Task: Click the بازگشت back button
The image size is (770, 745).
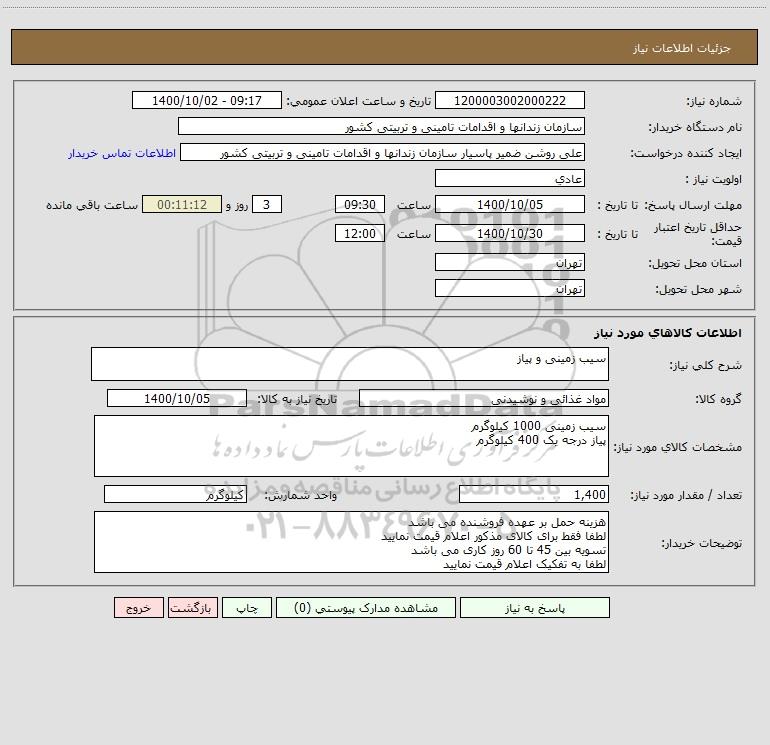Action: (192, 608)
